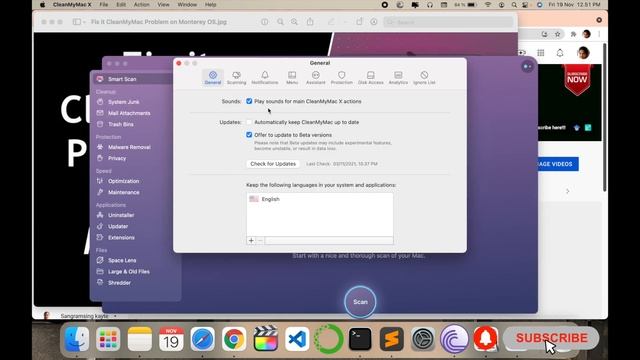
Task: Open the YouTube notifications bell in Chrome
Action: click(x=560, y=53)
